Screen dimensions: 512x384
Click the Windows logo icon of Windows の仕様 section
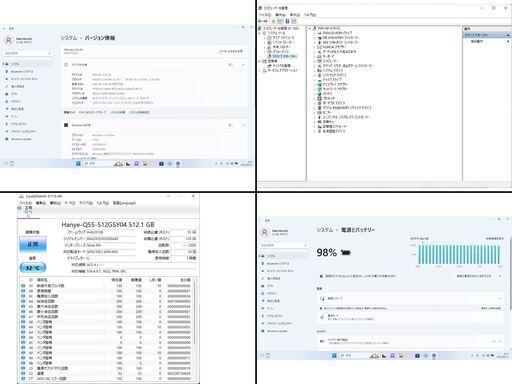click(66, 125)
